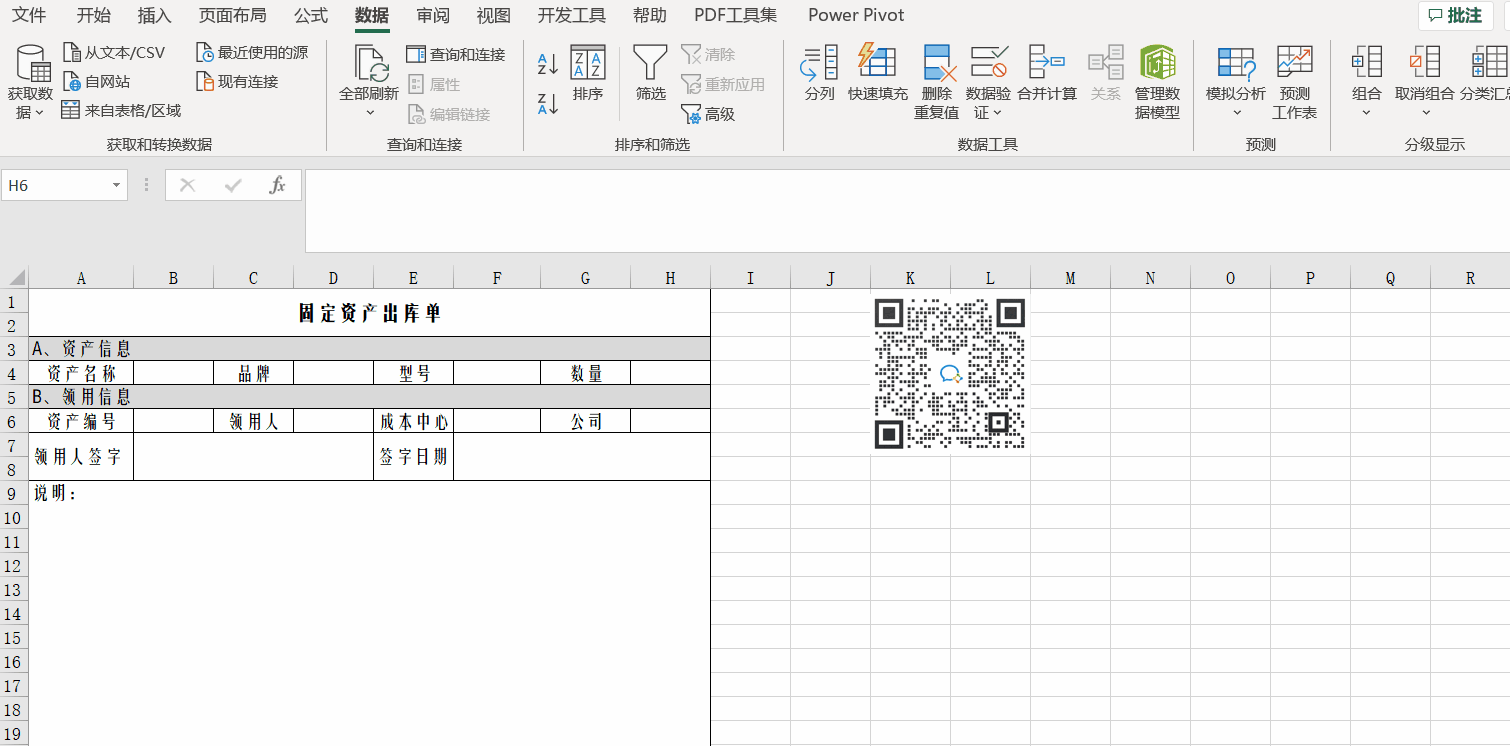Open 最近使用的源 recent sources
The image size is (1510, 746).
point(252,53)
